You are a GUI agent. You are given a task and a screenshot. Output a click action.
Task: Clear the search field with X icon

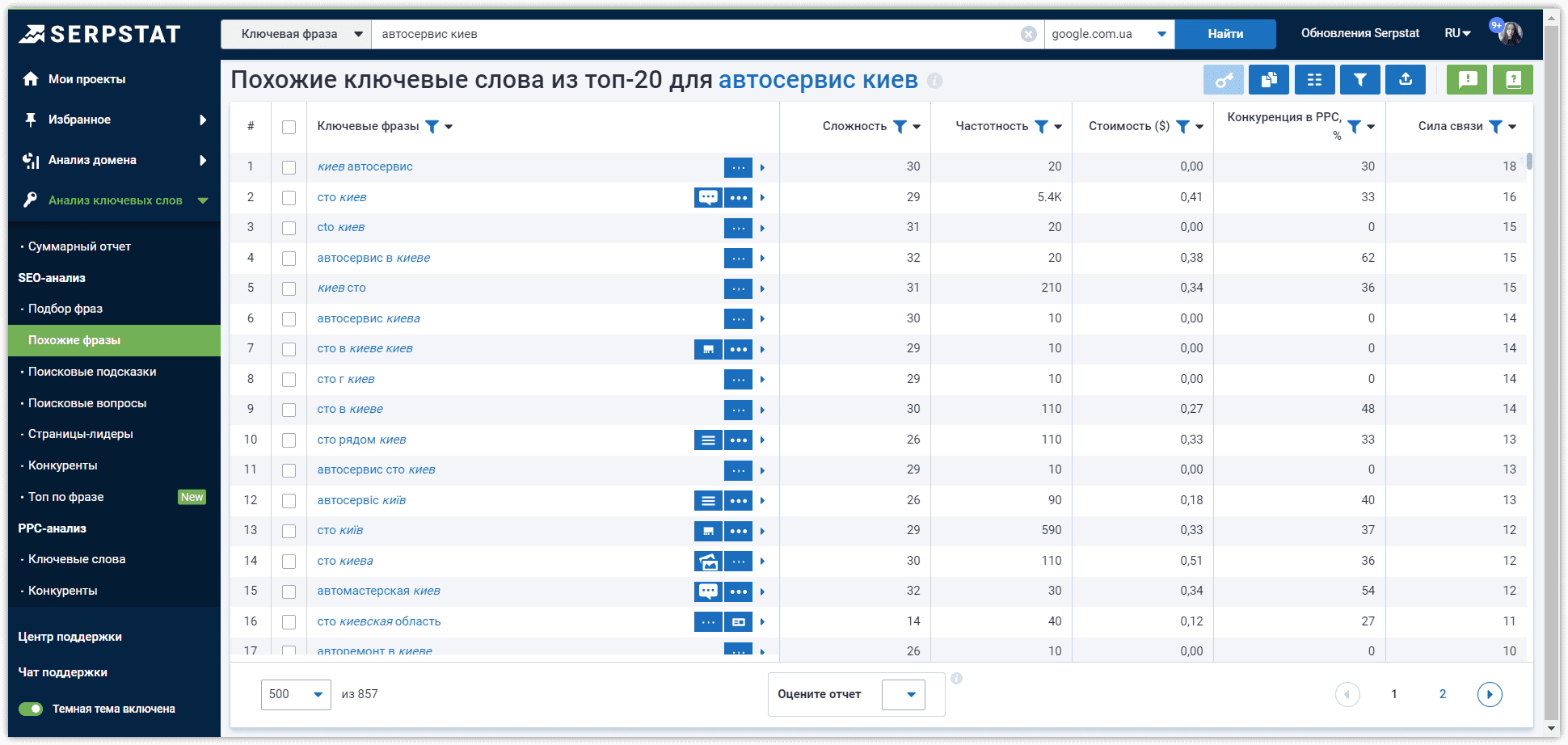[x=1028, y=34]
